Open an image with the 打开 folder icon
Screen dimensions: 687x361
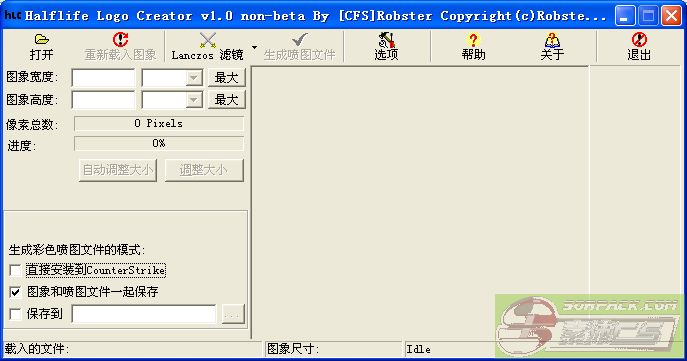click(x=42, y=39)
